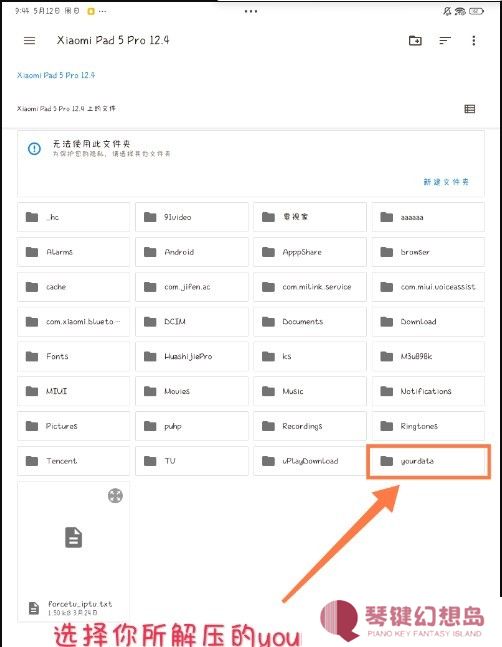Click the blue new folder link in banner
The height and width of the screenshot is (647, 502).
tap(446, 182)
